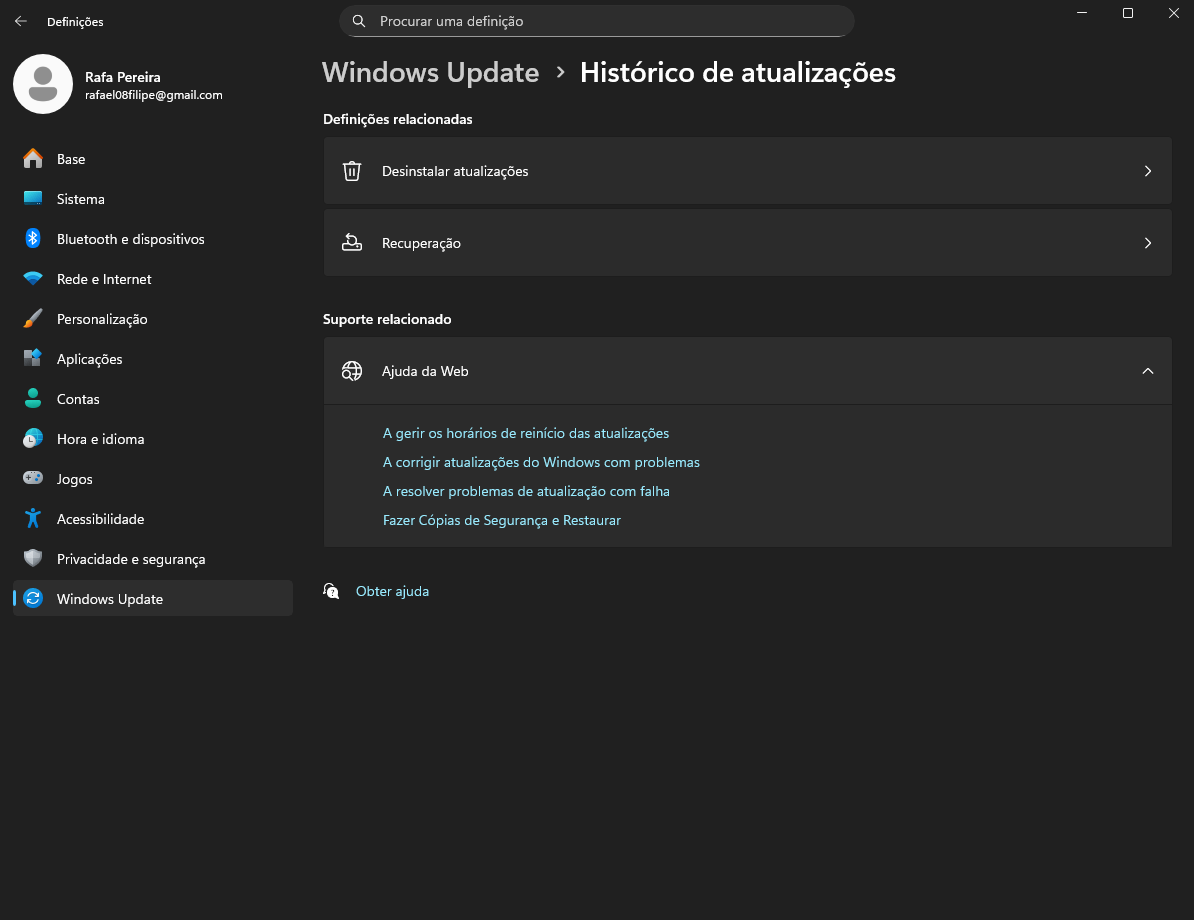
Task: Open Fazer Cópias de Segurança e Restaurar link
Action: [x=501, y=520]
